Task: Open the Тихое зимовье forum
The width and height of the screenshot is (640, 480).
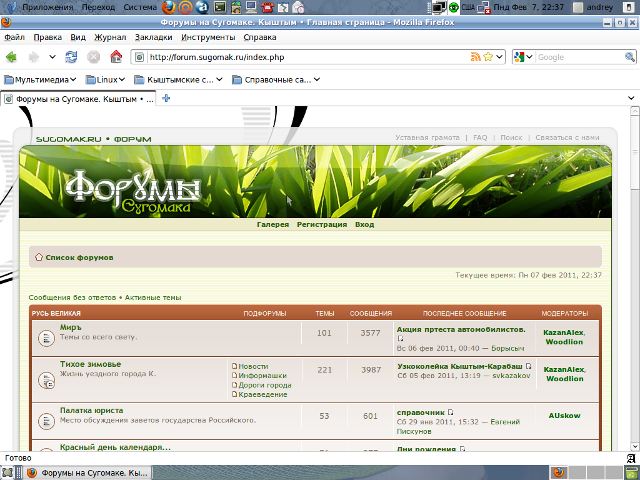Action: coord(90,364)
